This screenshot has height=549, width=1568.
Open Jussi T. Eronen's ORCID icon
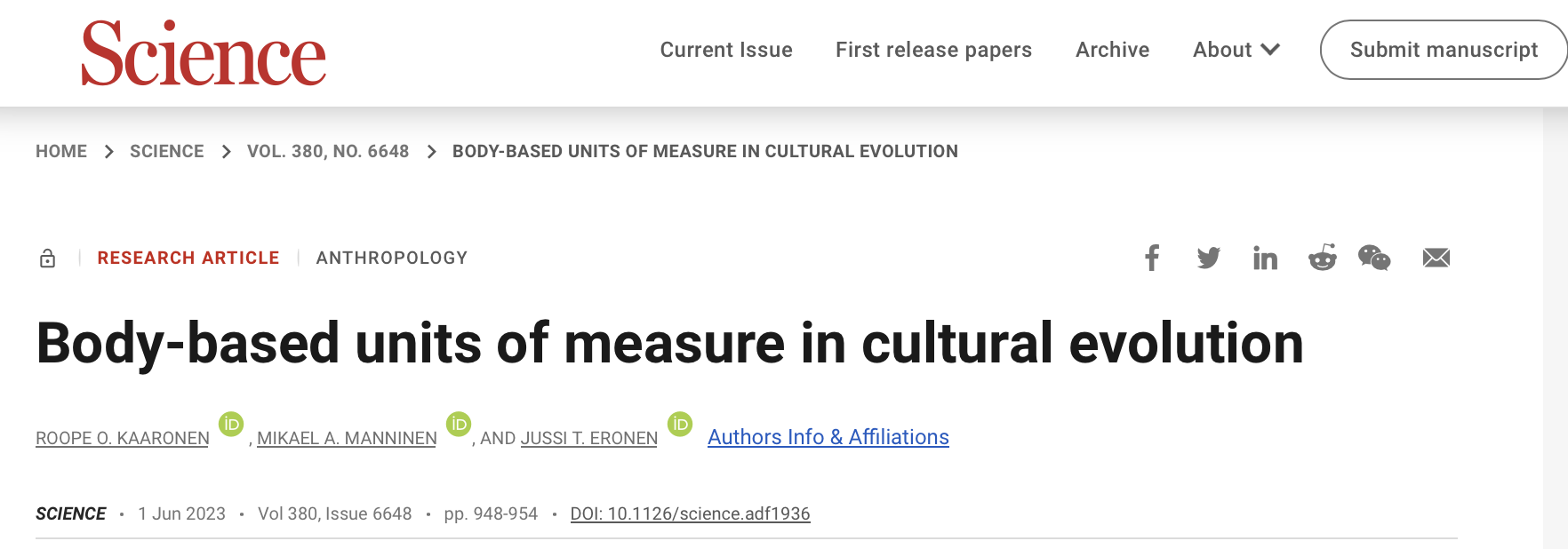coord(680,425)
